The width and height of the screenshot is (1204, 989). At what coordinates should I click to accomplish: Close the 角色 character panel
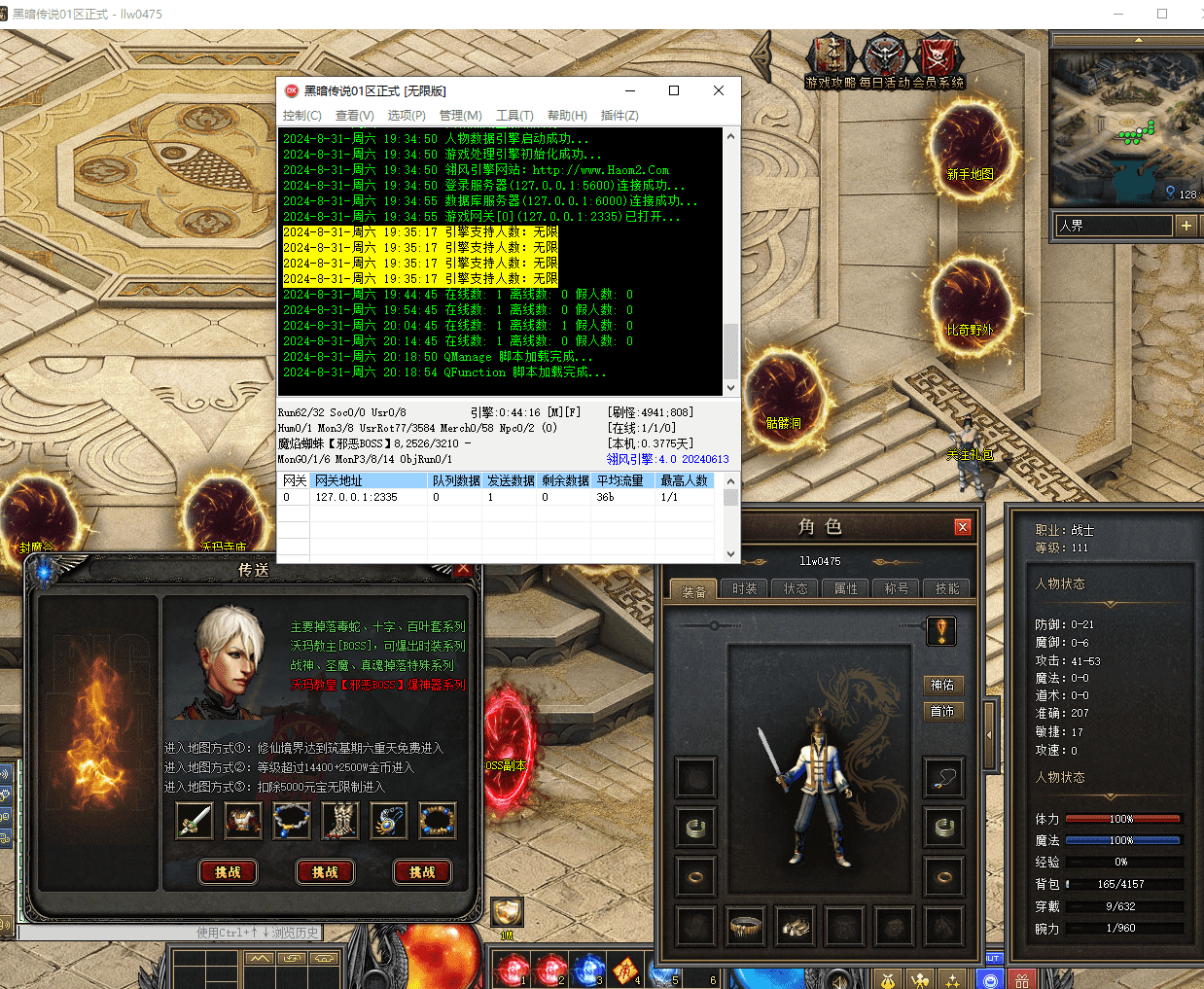pyautogui.click(x=963, y=527)
